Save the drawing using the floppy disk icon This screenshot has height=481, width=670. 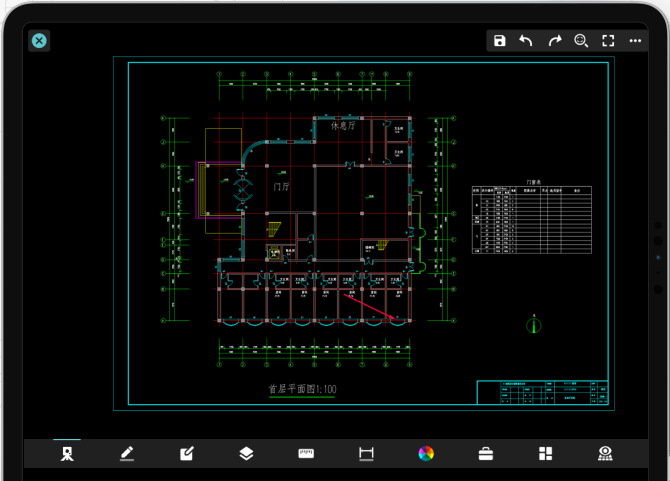[500, 41]
